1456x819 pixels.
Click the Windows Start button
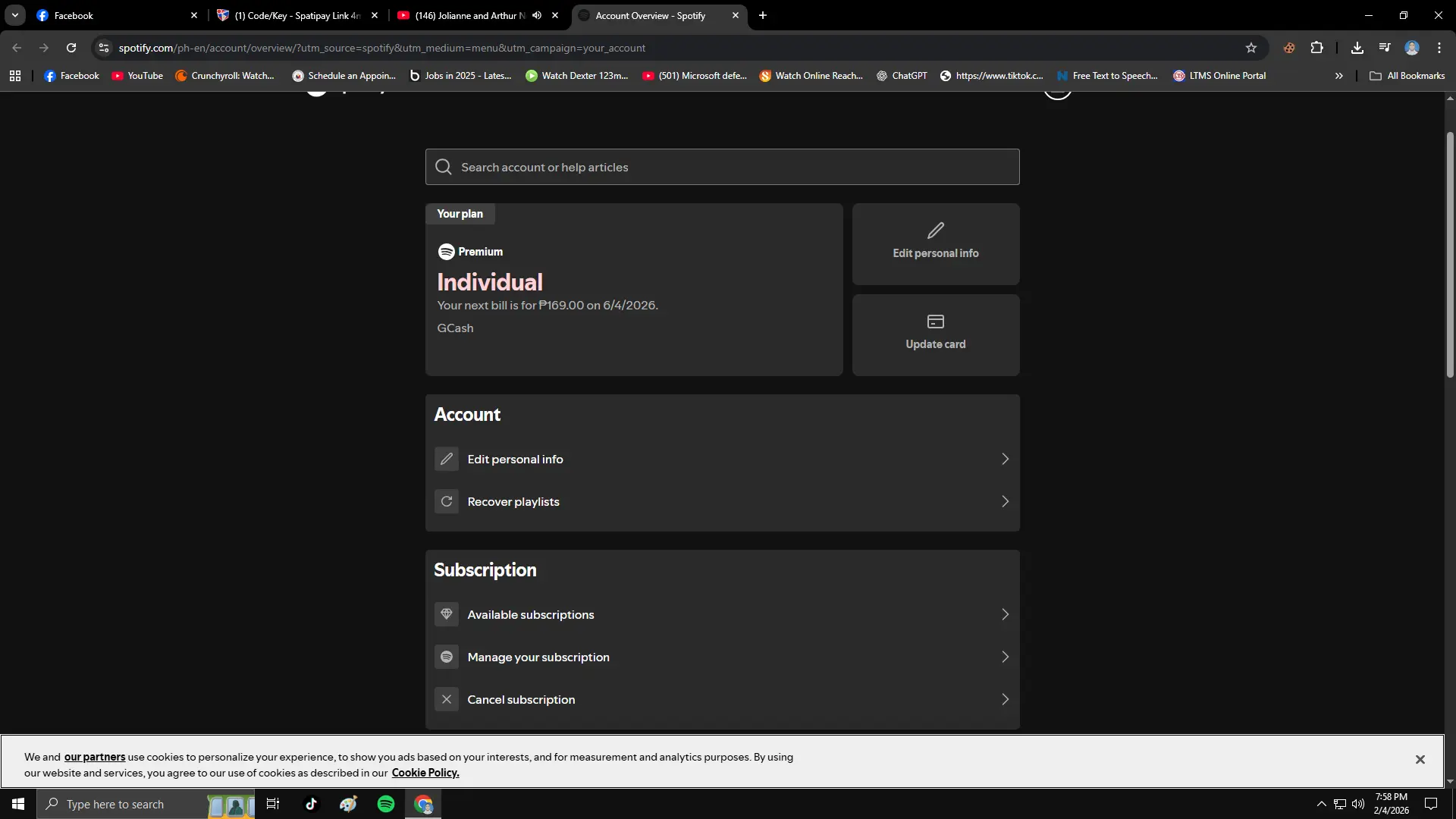[x=18, y=804]
